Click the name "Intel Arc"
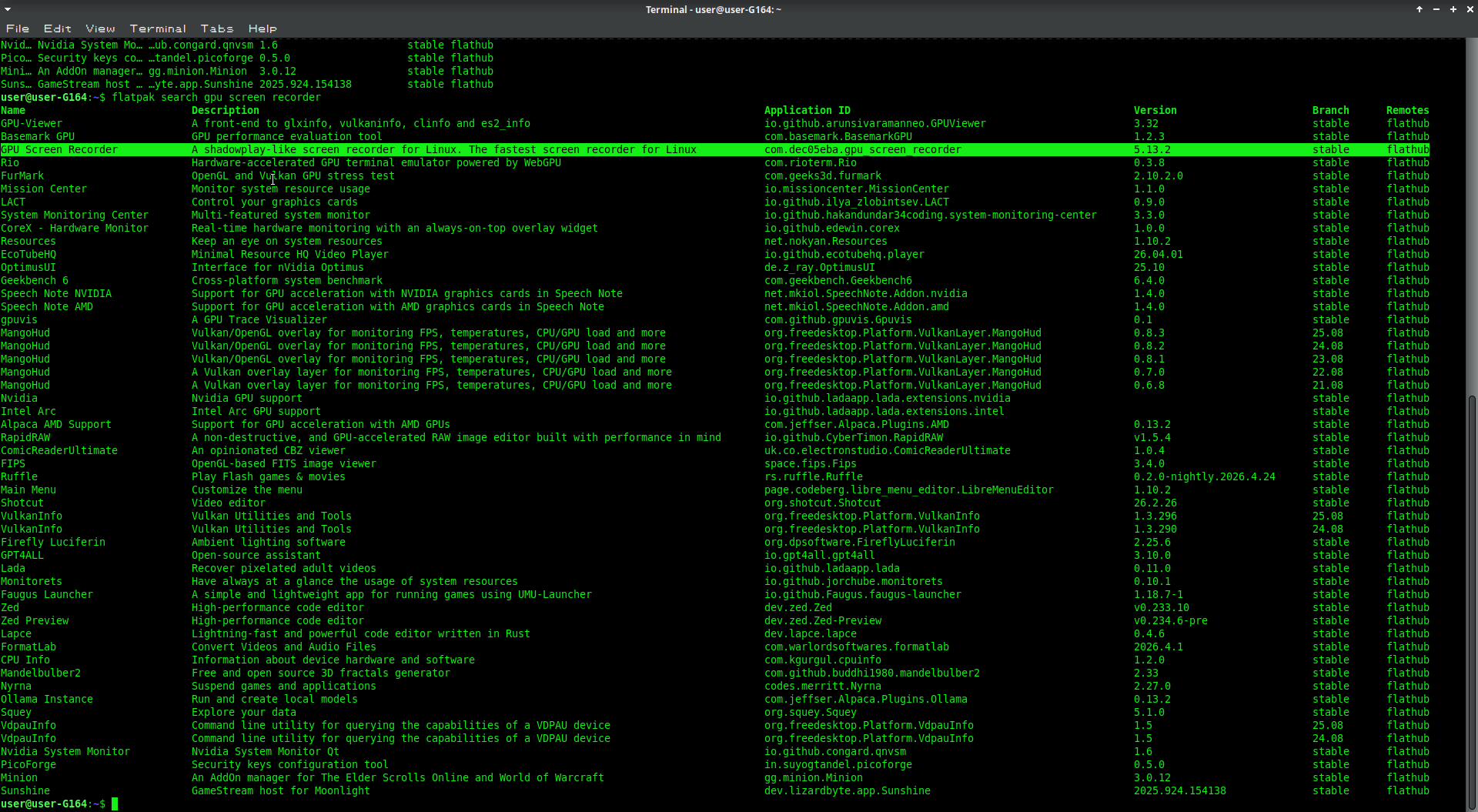The image size is (1478, 812). 28,412
